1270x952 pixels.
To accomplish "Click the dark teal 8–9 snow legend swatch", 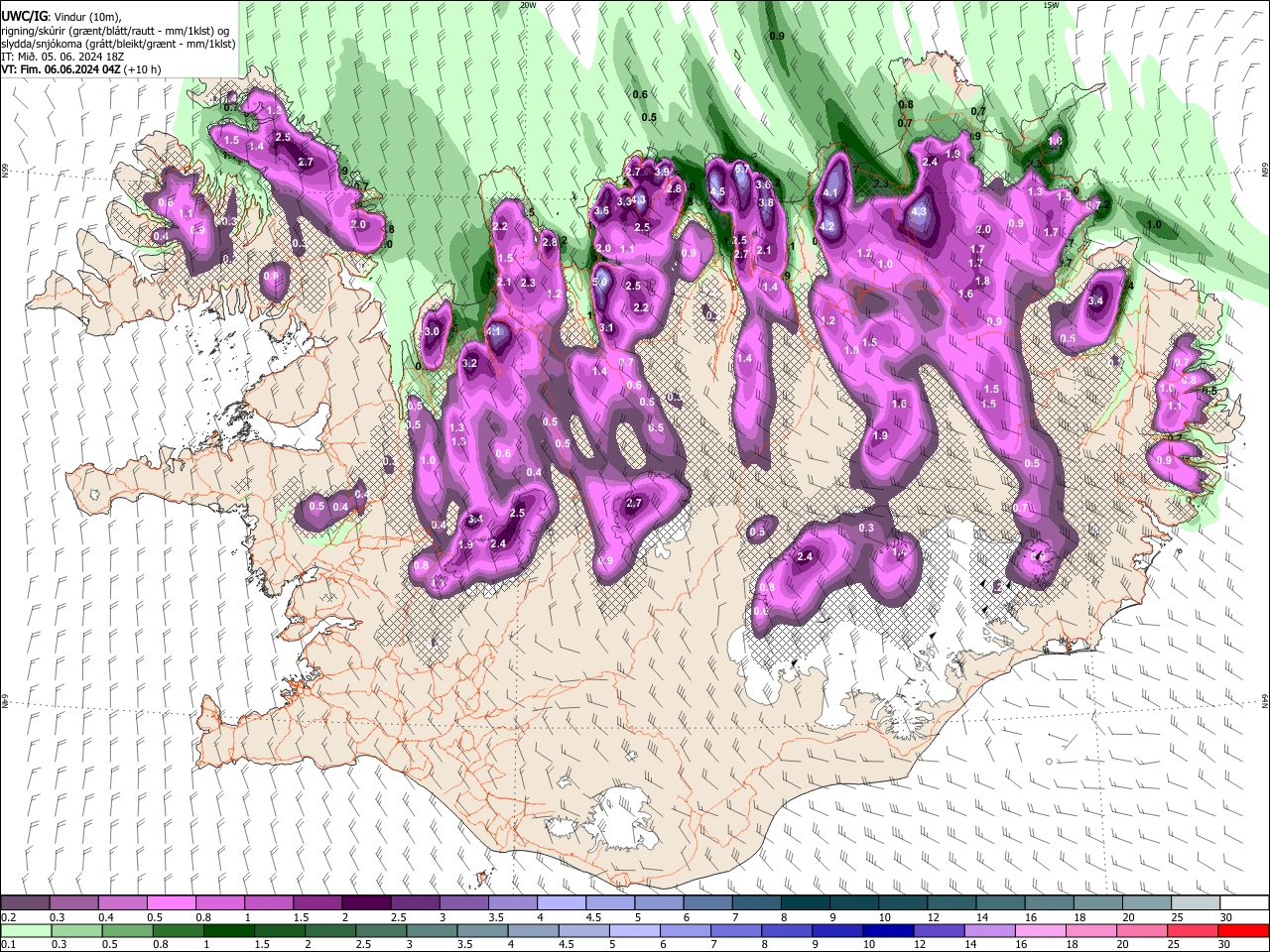I will [806, 903].
